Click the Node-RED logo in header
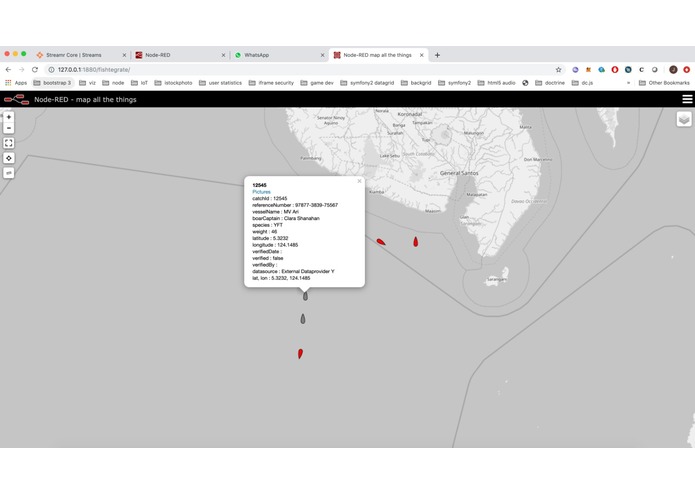The image size is (695, 494). (16, 100)
